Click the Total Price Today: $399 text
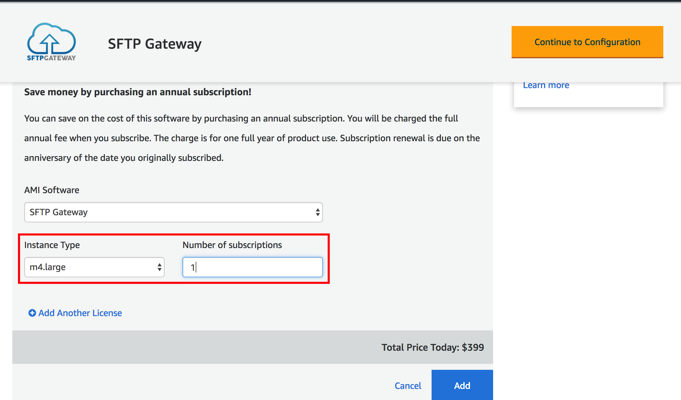This screenshot has width=681, height=400. [433, 347]
